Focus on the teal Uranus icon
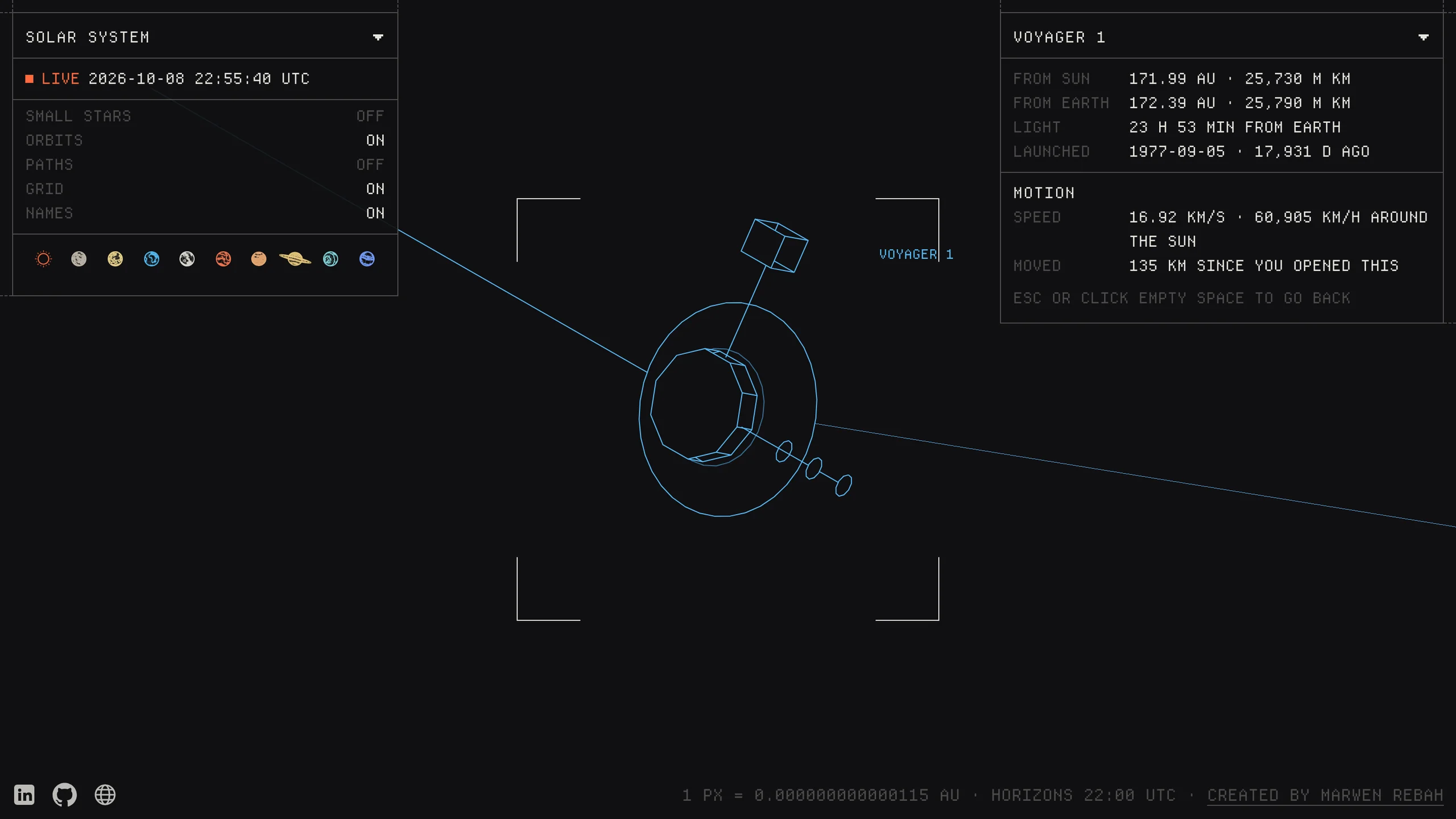 (331, 259)
